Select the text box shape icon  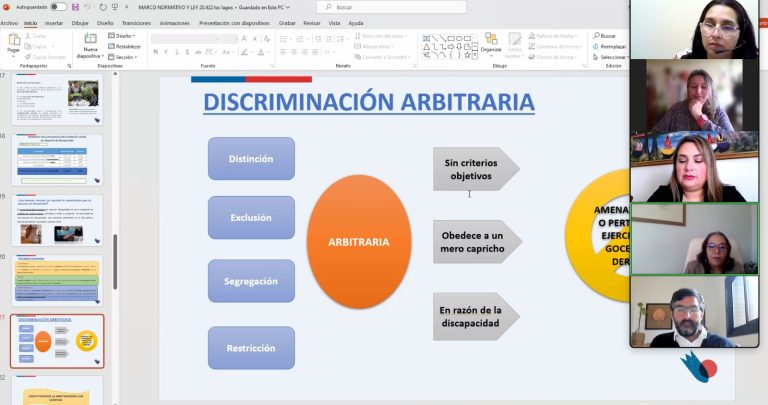426,38
